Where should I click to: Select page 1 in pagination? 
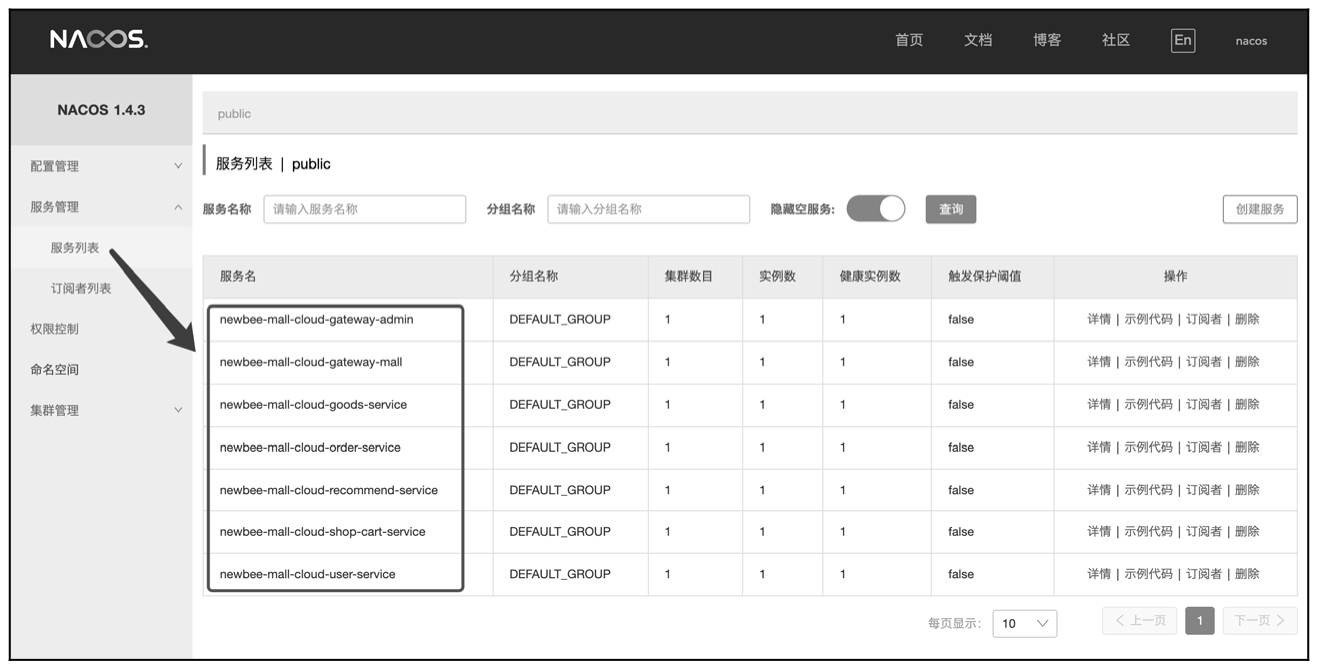[1199, 621]
